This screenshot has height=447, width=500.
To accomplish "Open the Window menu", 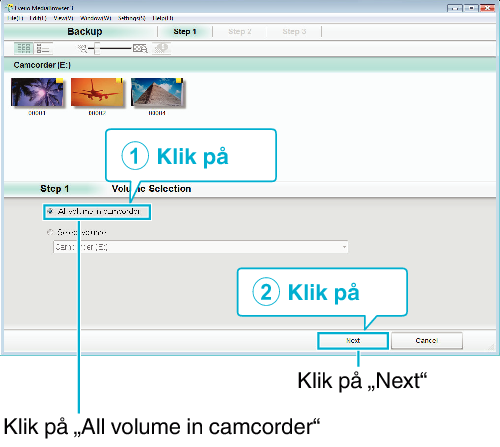I will coord(96,18).
